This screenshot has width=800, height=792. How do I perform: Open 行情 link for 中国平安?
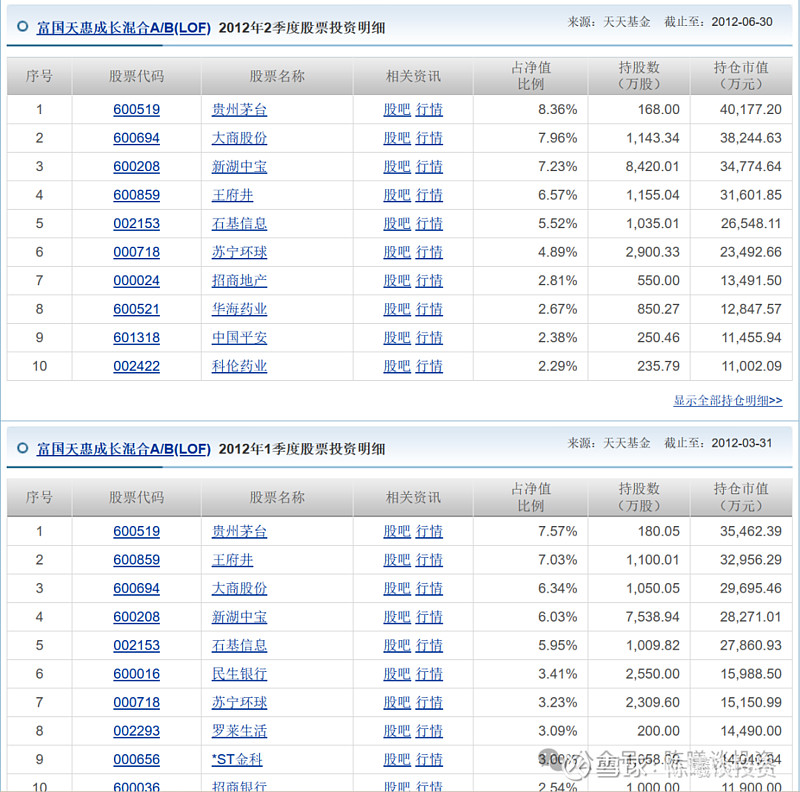(429, 338)
